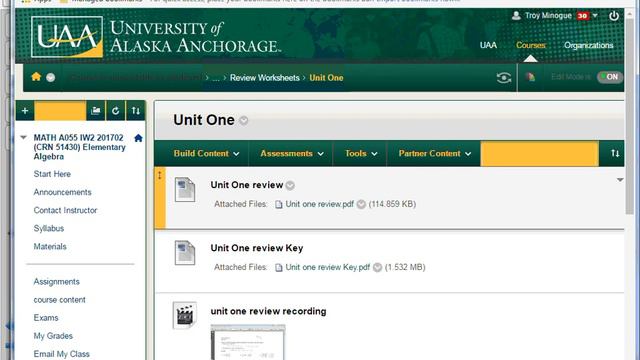The height and width of the screenshot is (360, 640).
Task: Open Unit one review Key.pdf attachment
Action: pyautogui.click(x=328, y=267)
